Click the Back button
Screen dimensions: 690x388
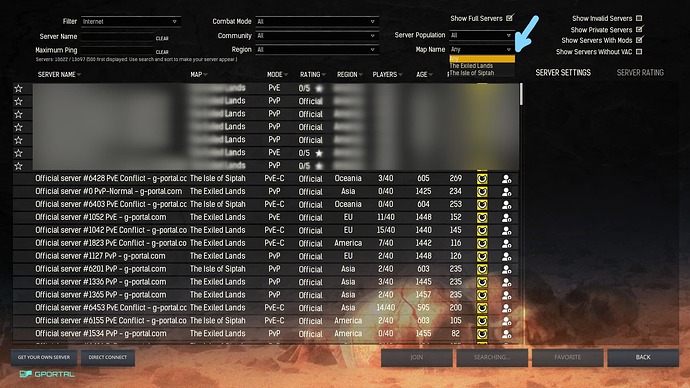[x=643, y=357]
